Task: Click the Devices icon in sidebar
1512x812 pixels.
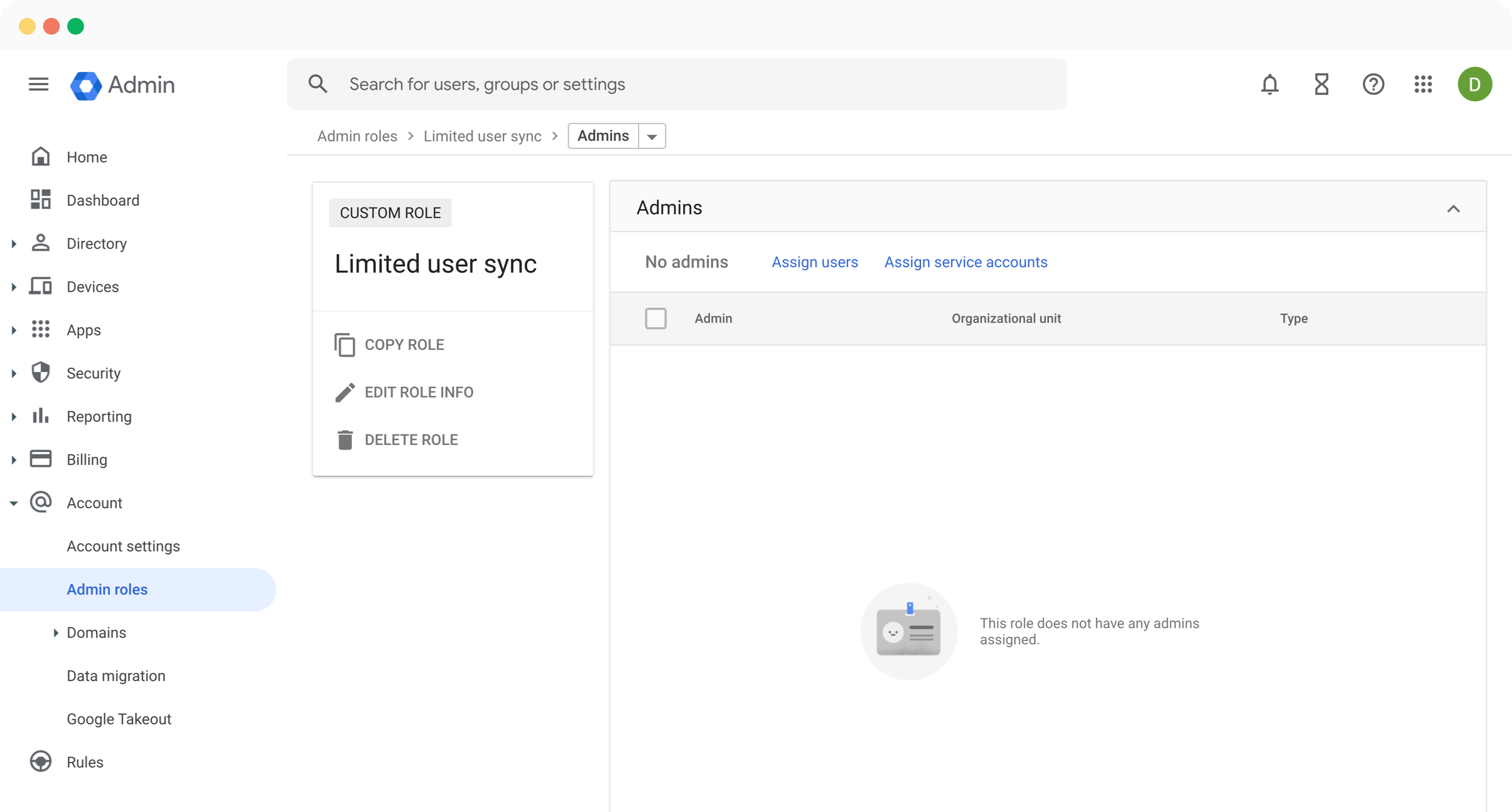Action: point(40,286)
